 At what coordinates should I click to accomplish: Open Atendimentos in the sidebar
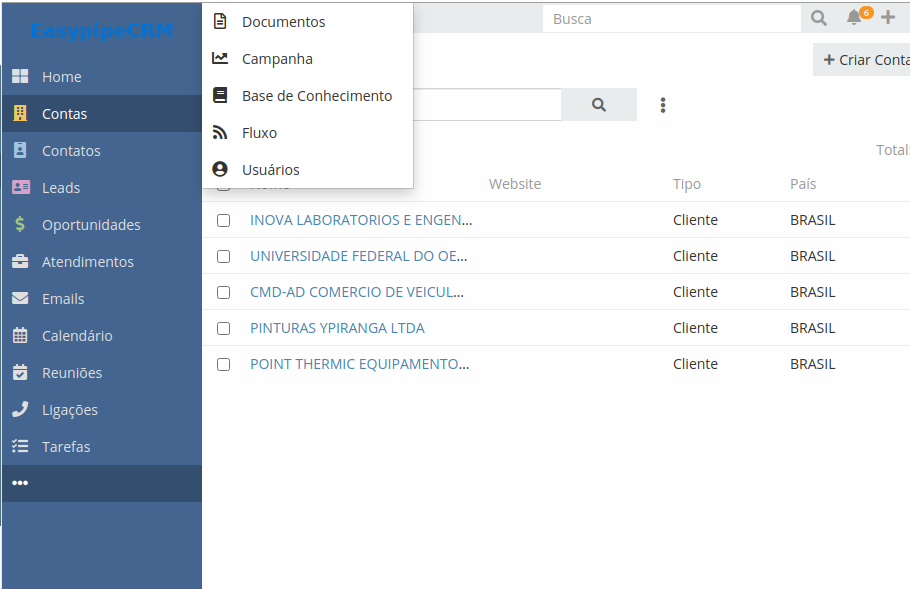point(102,262)
